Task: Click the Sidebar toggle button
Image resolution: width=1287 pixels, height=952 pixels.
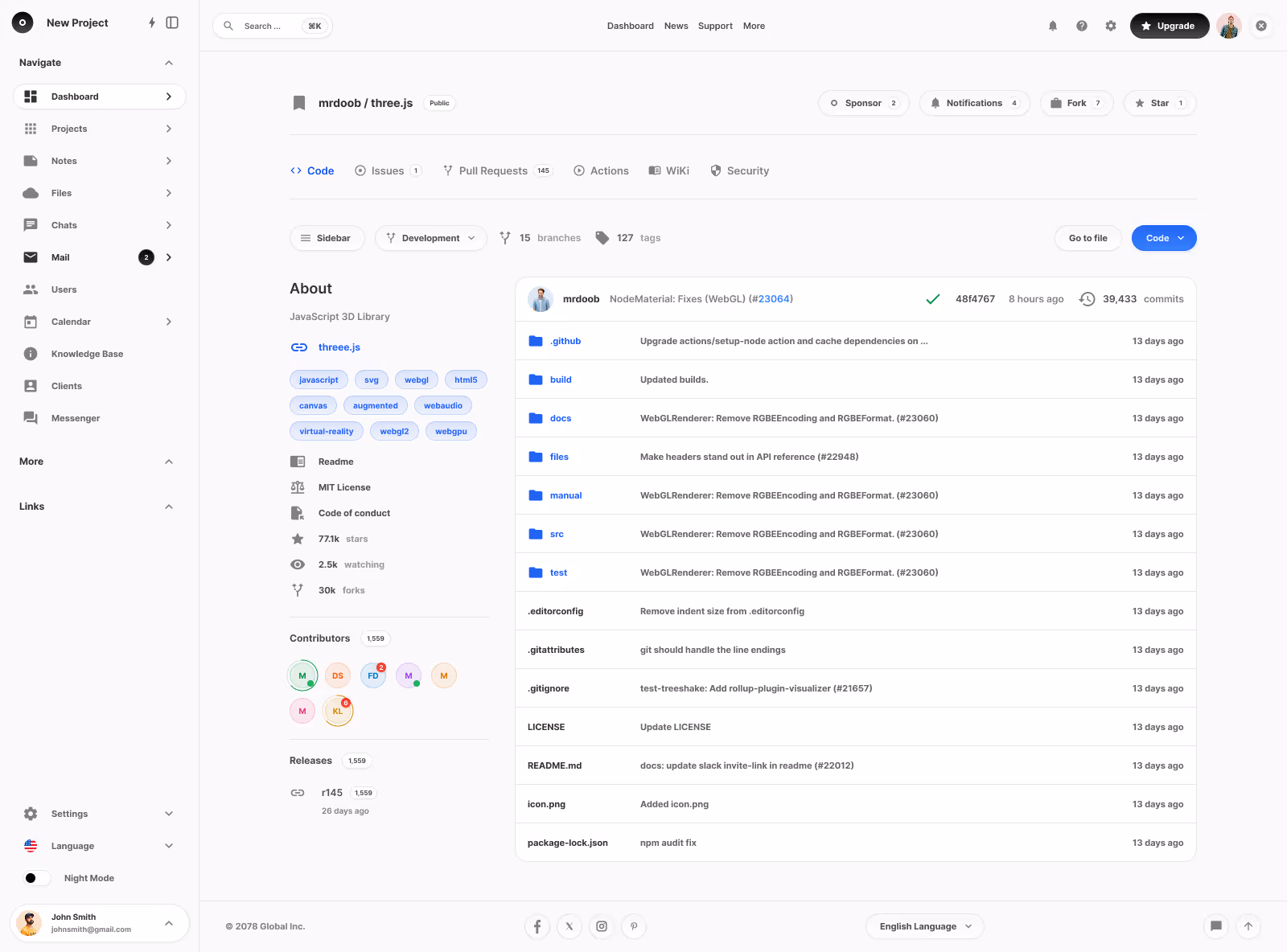Action: click(x=327, y=238)
